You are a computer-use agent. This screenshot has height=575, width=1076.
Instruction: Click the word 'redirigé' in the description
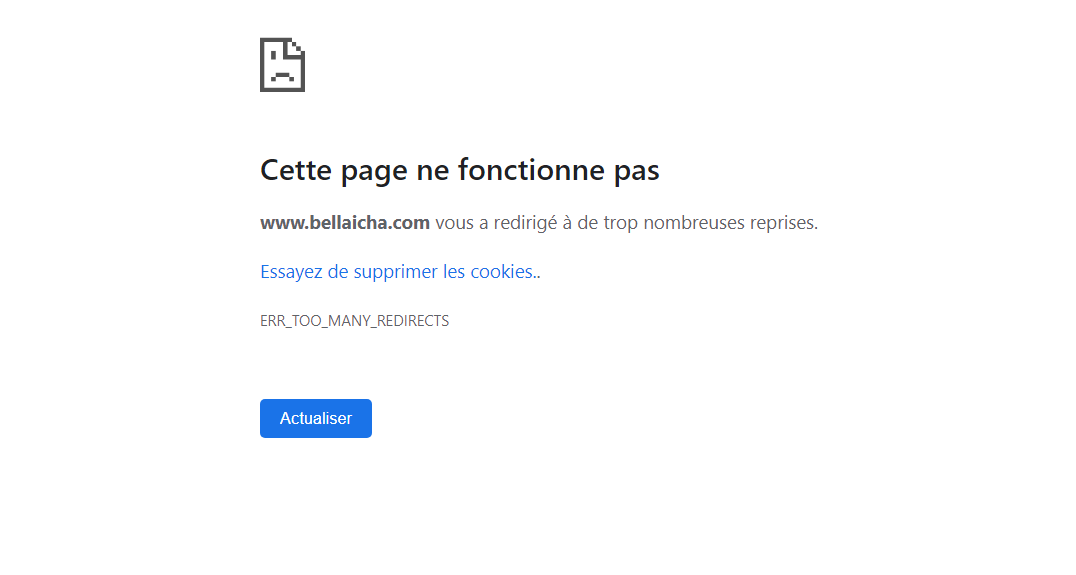click(x=525, y=224)
